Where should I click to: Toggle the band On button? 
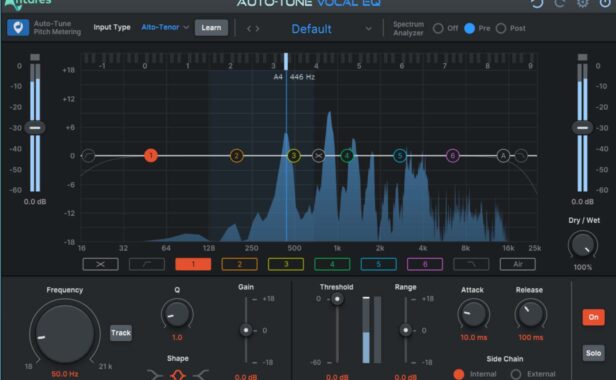tap(593, 317)
